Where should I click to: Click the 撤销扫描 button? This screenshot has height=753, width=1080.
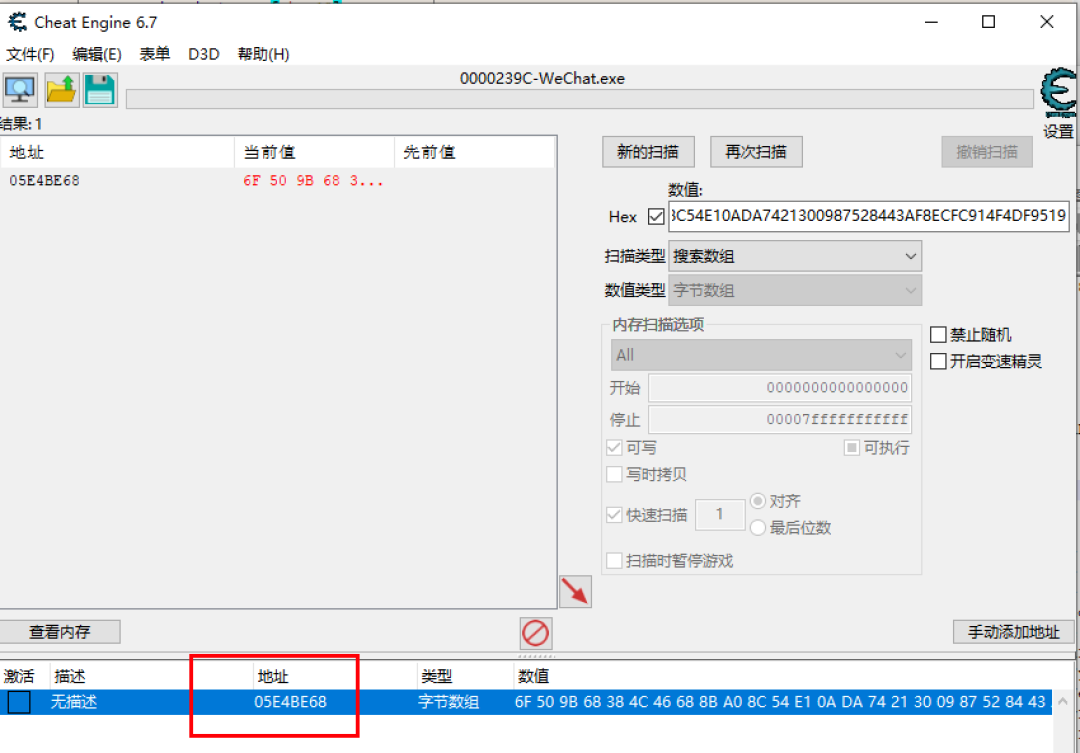click(987, 152)
